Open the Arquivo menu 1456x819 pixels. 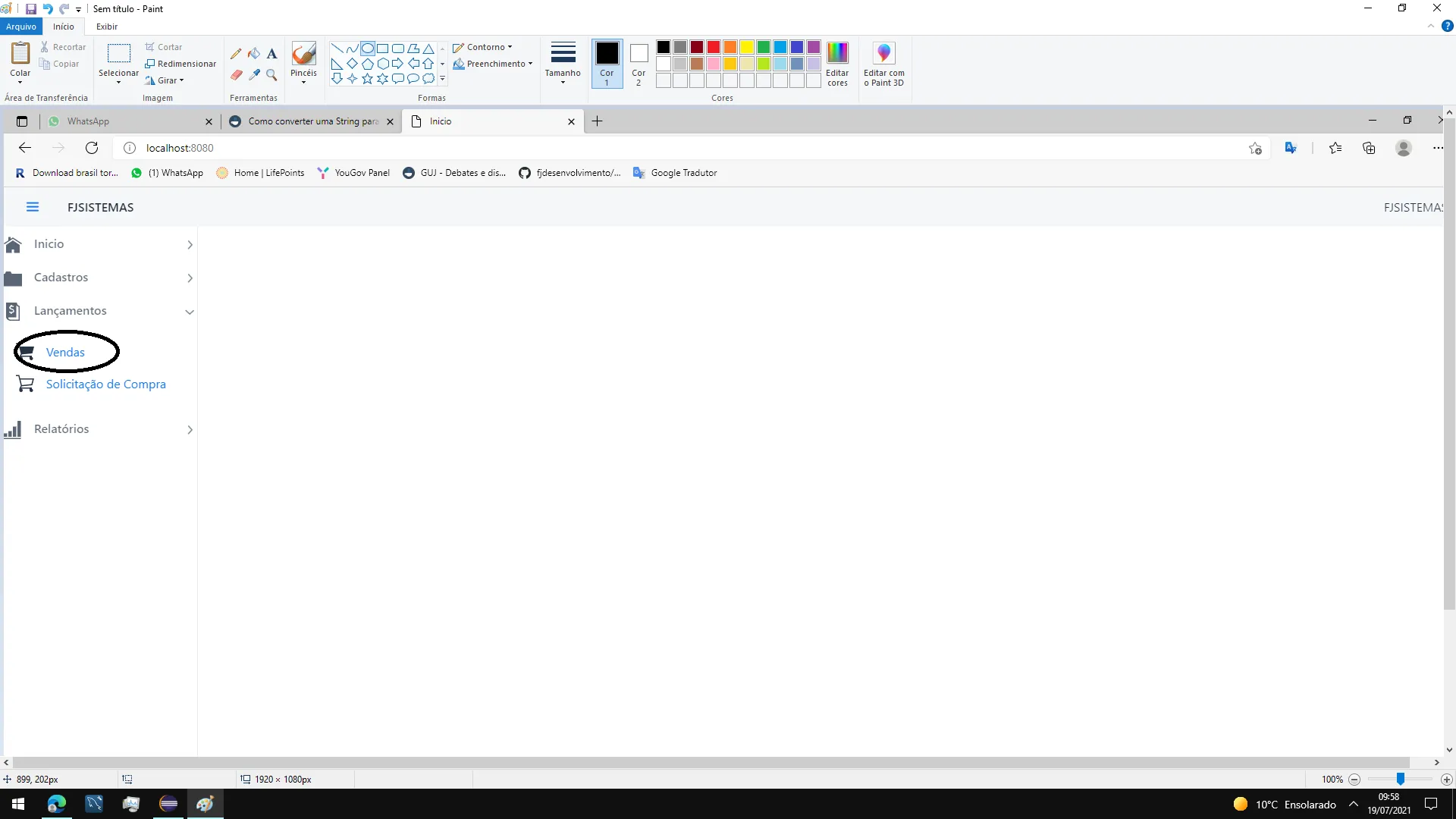click(x=21, y=27)
